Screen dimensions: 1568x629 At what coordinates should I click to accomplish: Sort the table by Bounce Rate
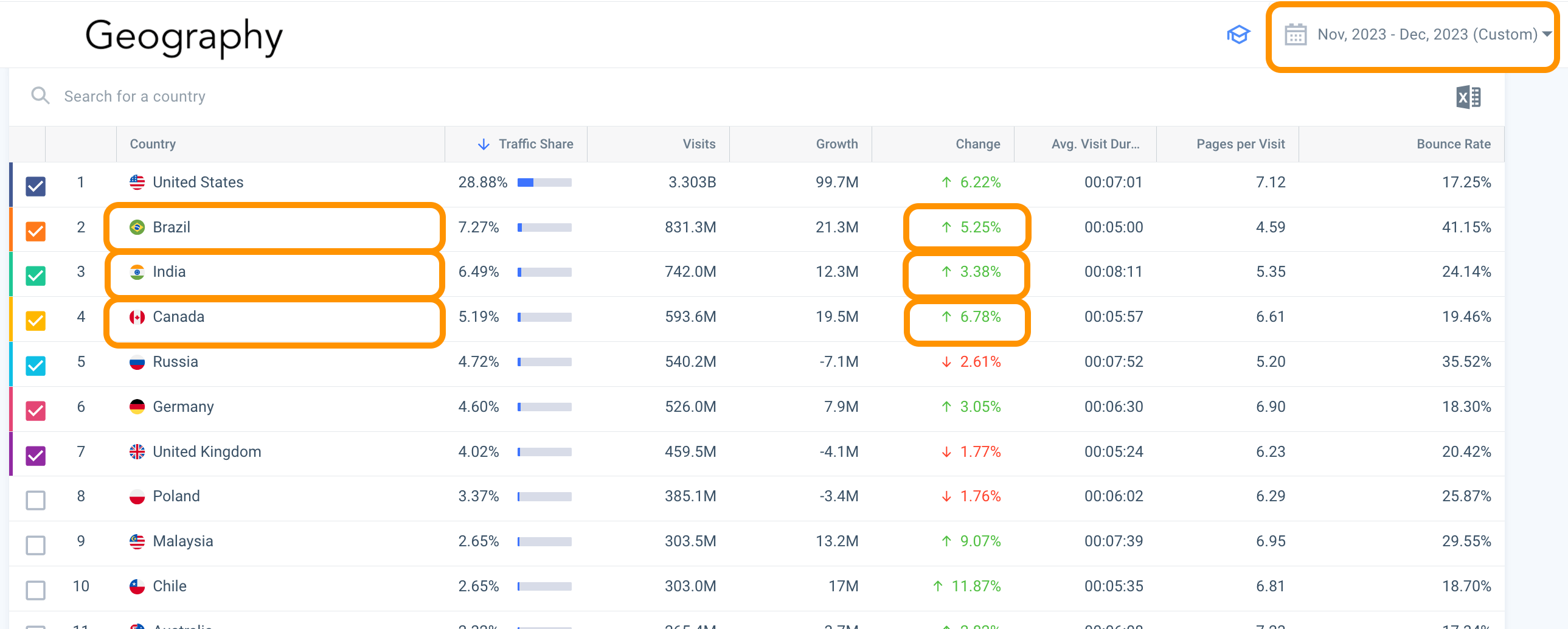[1453, 144]
